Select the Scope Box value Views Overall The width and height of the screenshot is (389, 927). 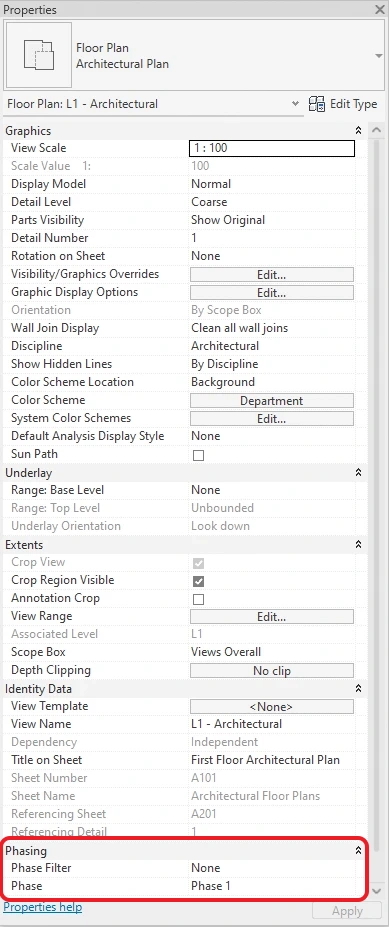pyautogui.click(x=226, y=653)
